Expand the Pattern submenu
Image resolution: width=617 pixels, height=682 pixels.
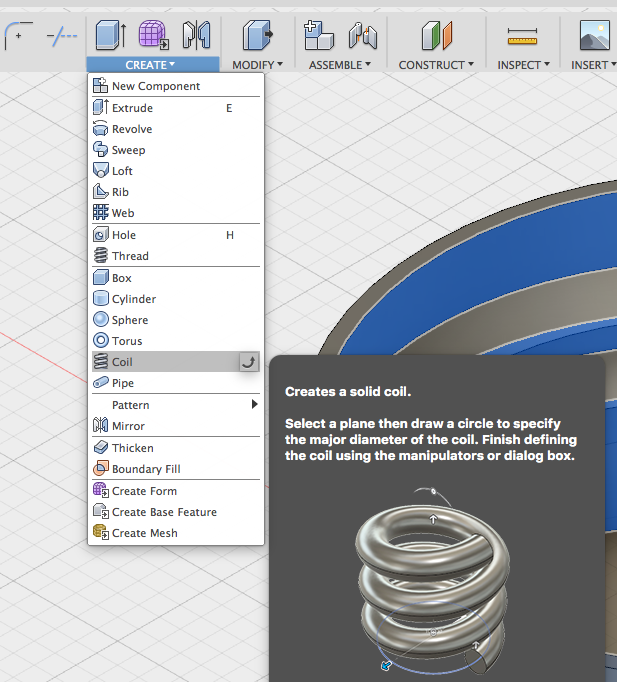point(176,405)
